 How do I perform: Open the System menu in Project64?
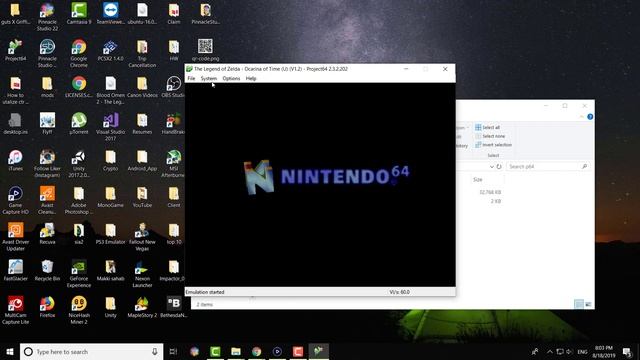209,78
